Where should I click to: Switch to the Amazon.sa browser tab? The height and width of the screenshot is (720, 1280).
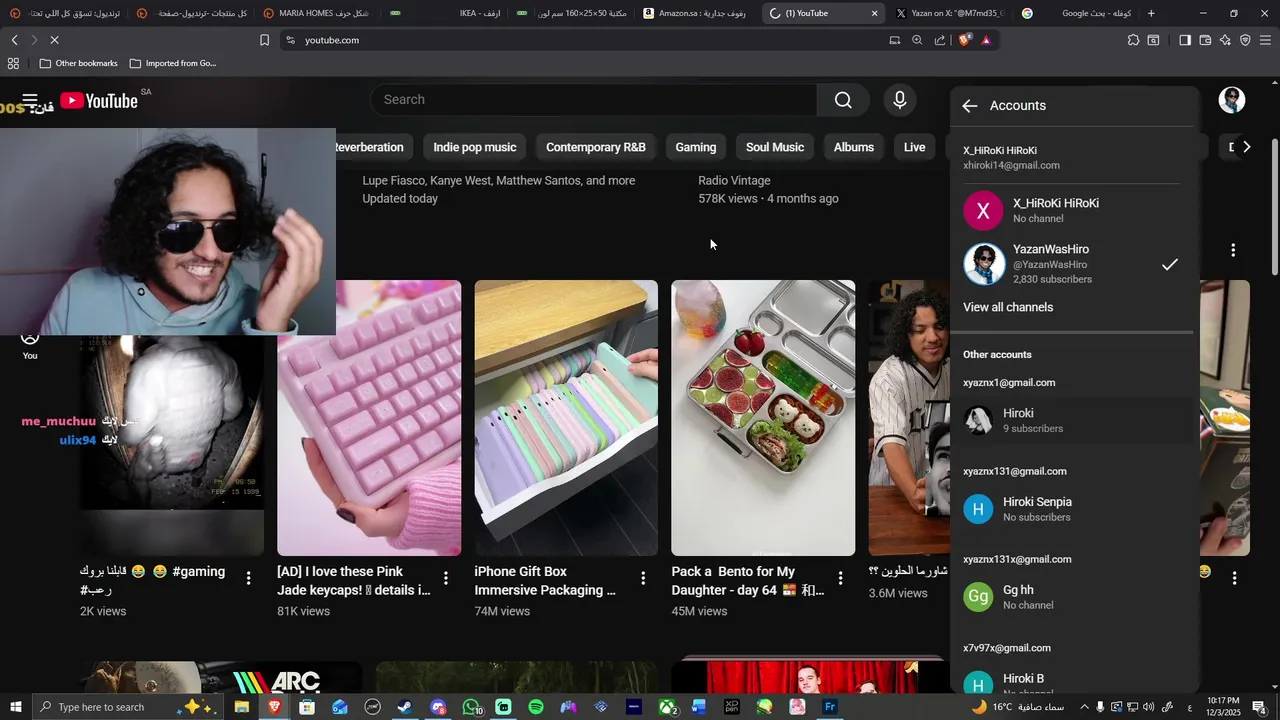(695, 13)
